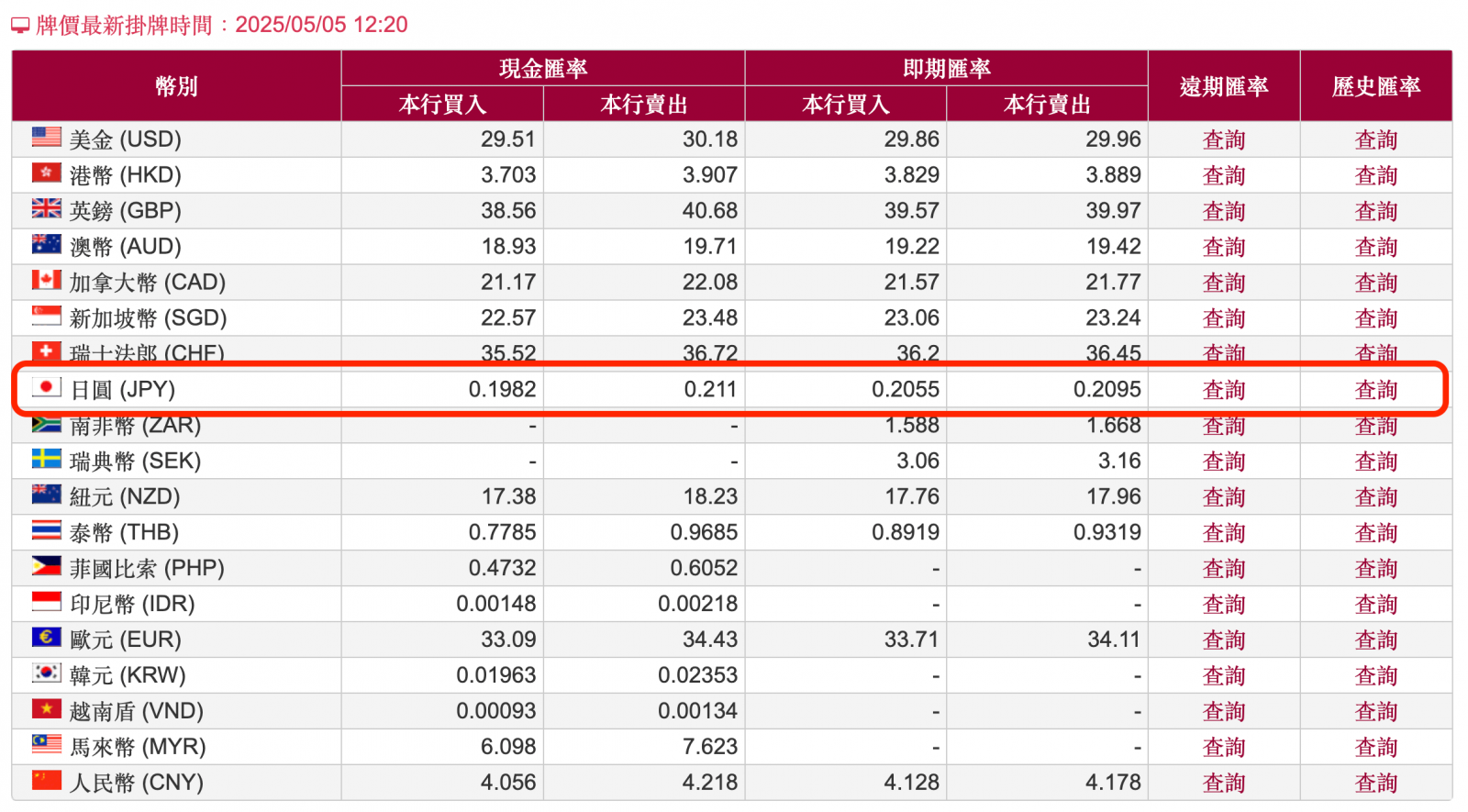Click the US flag icon for USD
The width and height of the screenshot is (1468, 812).
[x=46, y=138]
